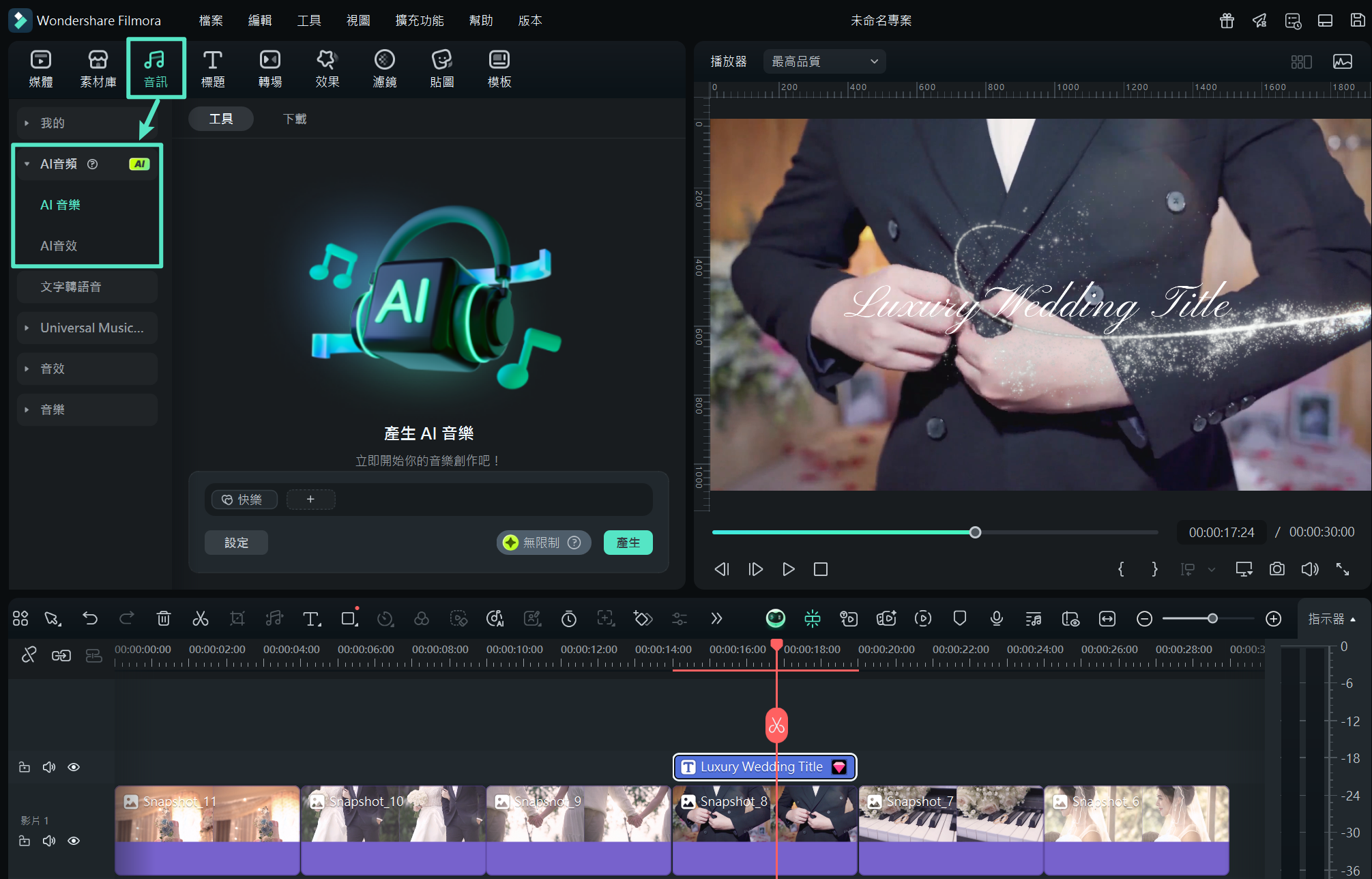Click the microphone voiceover record icon

coord(996,618)
